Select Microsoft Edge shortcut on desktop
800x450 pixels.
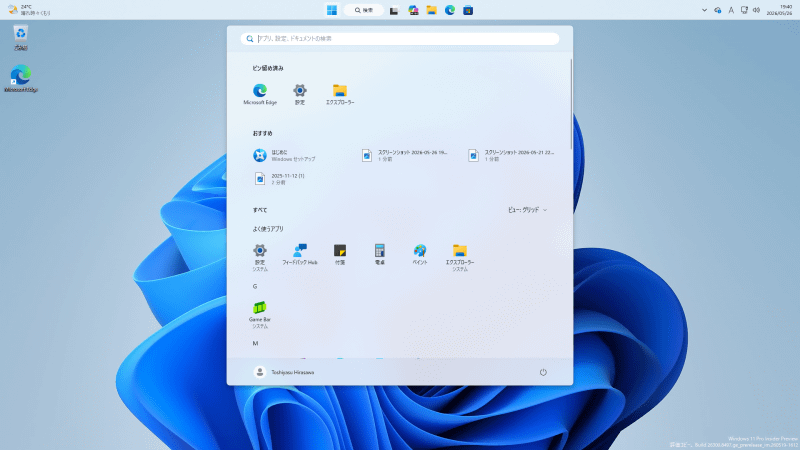click(20, 78)
